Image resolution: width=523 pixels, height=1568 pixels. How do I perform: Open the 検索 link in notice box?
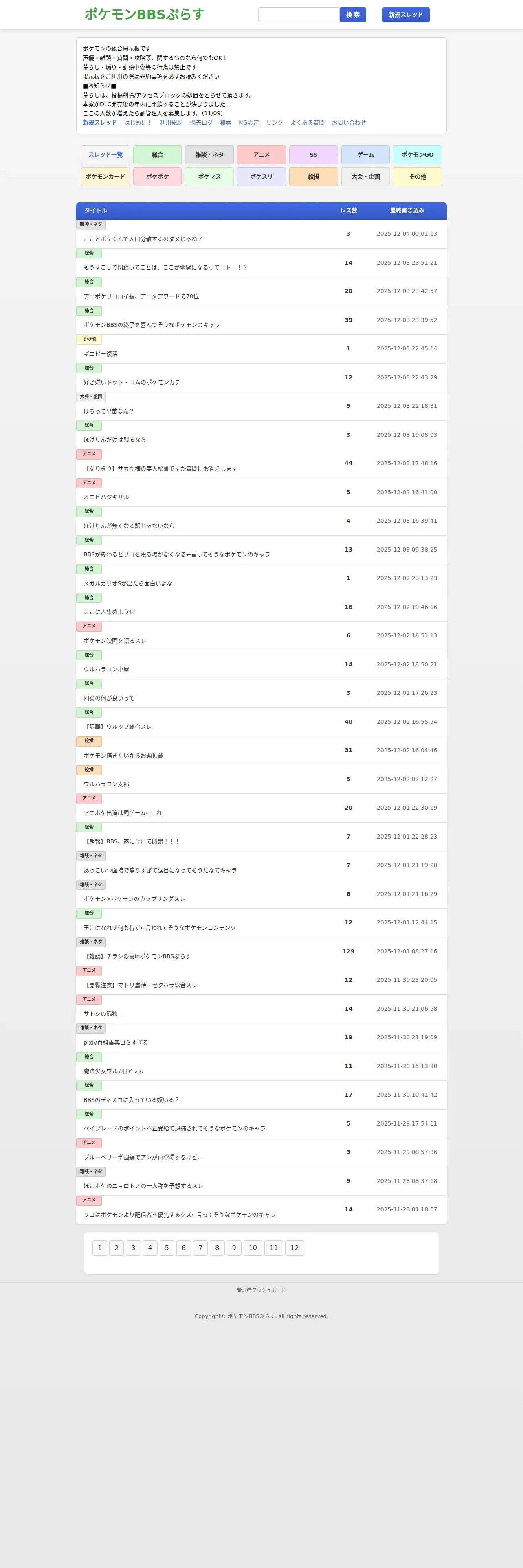(225, 123)
